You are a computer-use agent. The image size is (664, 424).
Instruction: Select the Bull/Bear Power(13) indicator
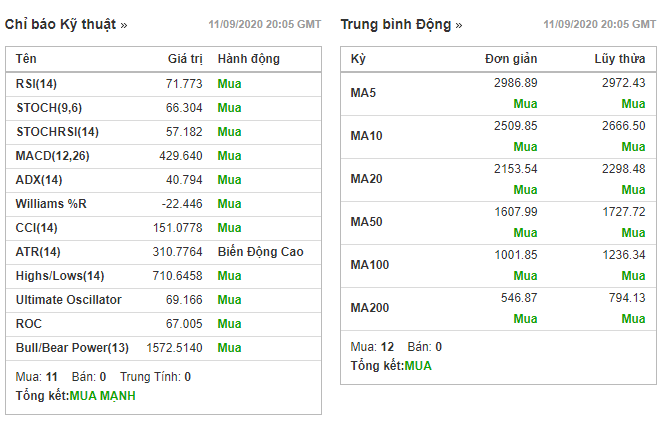click(x=72, y=348)
